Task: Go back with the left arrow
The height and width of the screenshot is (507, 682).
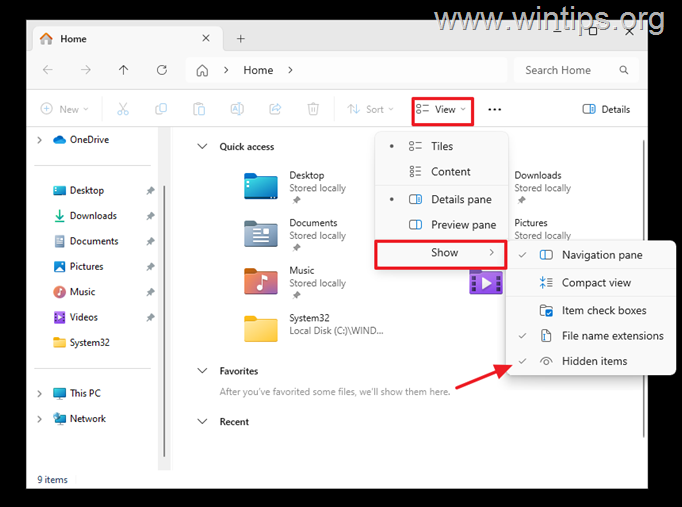Action: tap(48, 70)
